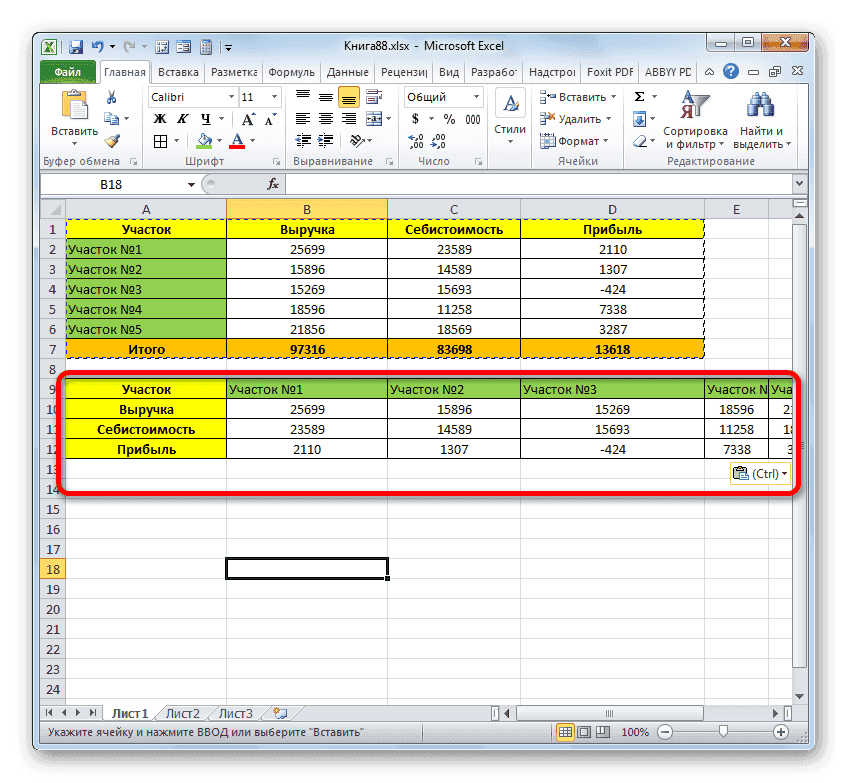The image size is (848, 783).
Task: Click the fill color bucket icon
Action: coord(205,140)
